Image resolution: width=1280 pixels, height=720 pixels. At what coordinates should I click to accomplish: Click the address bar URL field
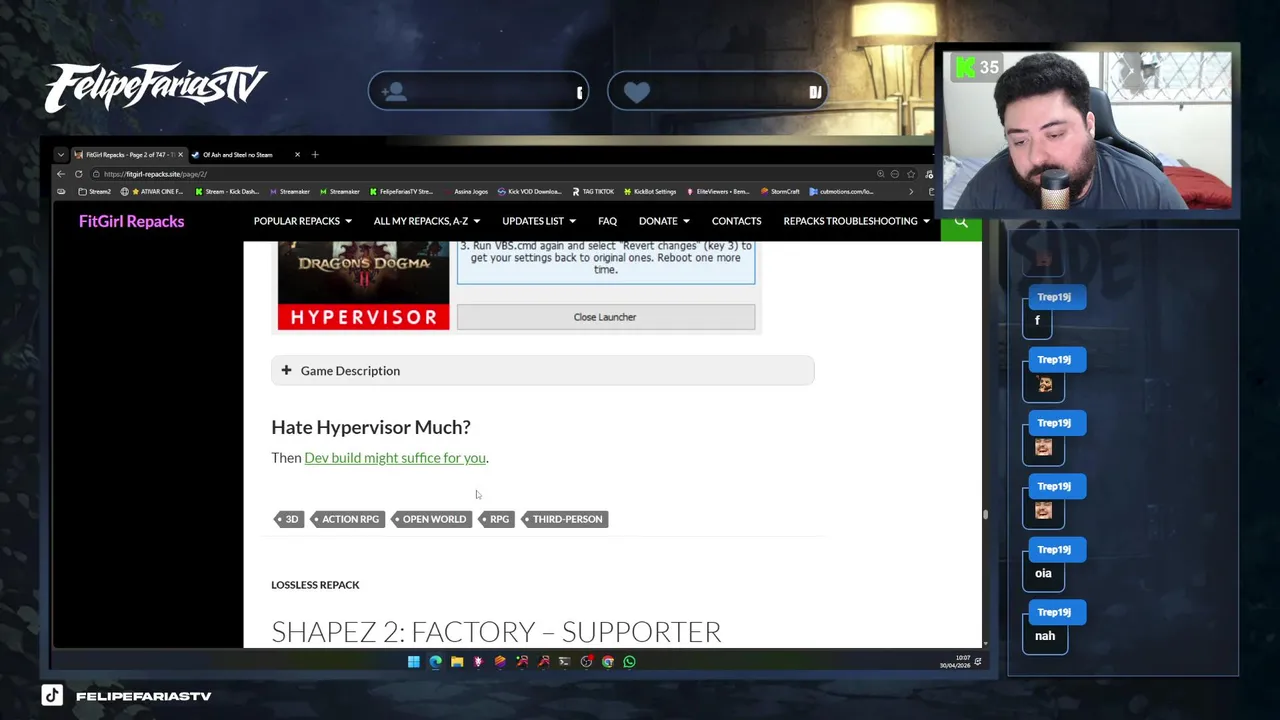(x=480, y=174)
